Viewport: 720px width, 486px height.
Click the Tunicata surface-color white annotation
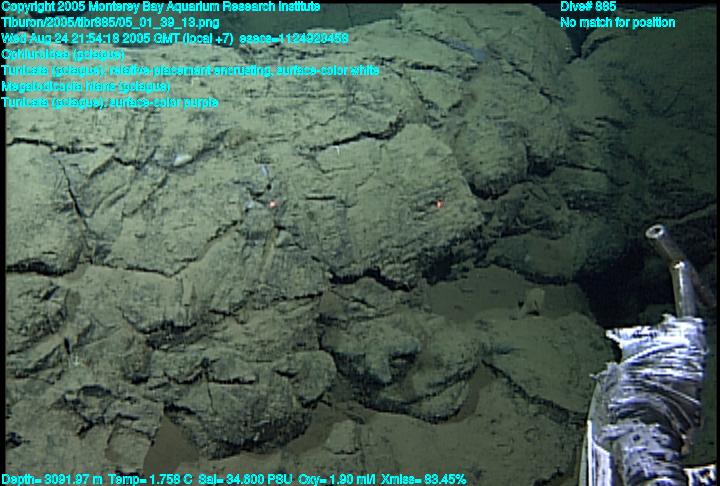(190, 70)
